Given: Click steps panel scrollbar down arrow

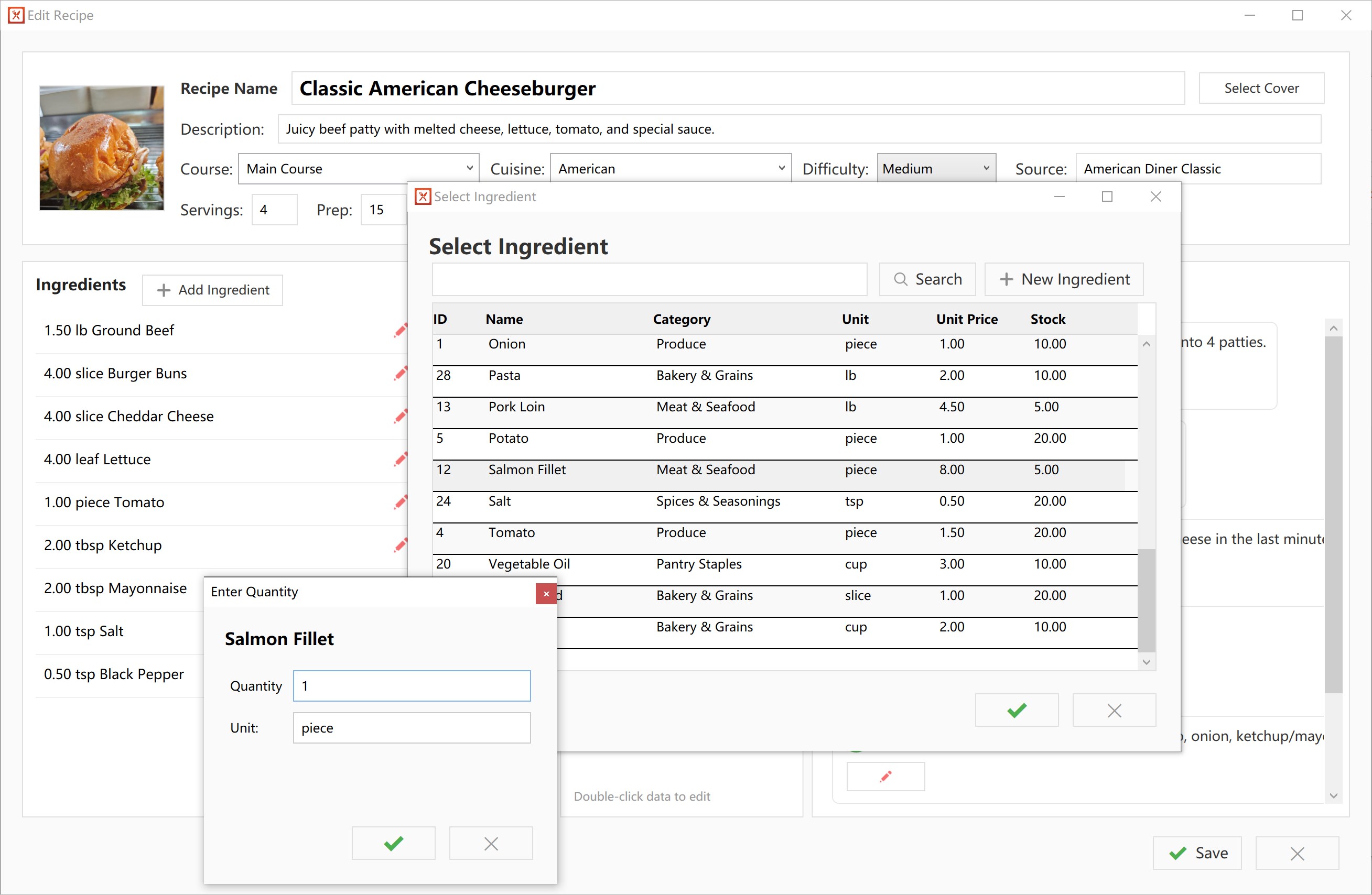Looking at the screenshot, I should tap(1333, 796).
